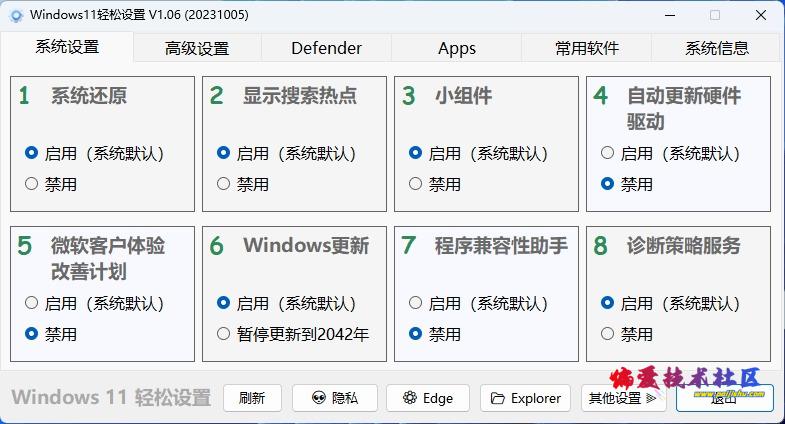Viewport: 785px width, 424px height.
Task: Click the folder icon on Explorer button
Action: tap(498, 398)
